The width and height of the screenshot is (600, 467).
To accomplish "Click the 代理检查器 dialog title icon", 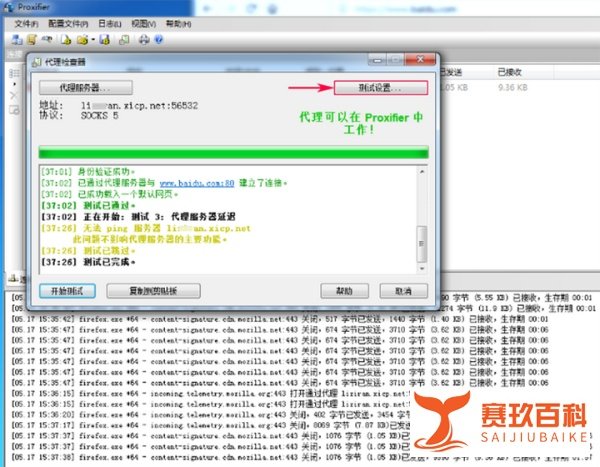I will click(x=37, y=62).
